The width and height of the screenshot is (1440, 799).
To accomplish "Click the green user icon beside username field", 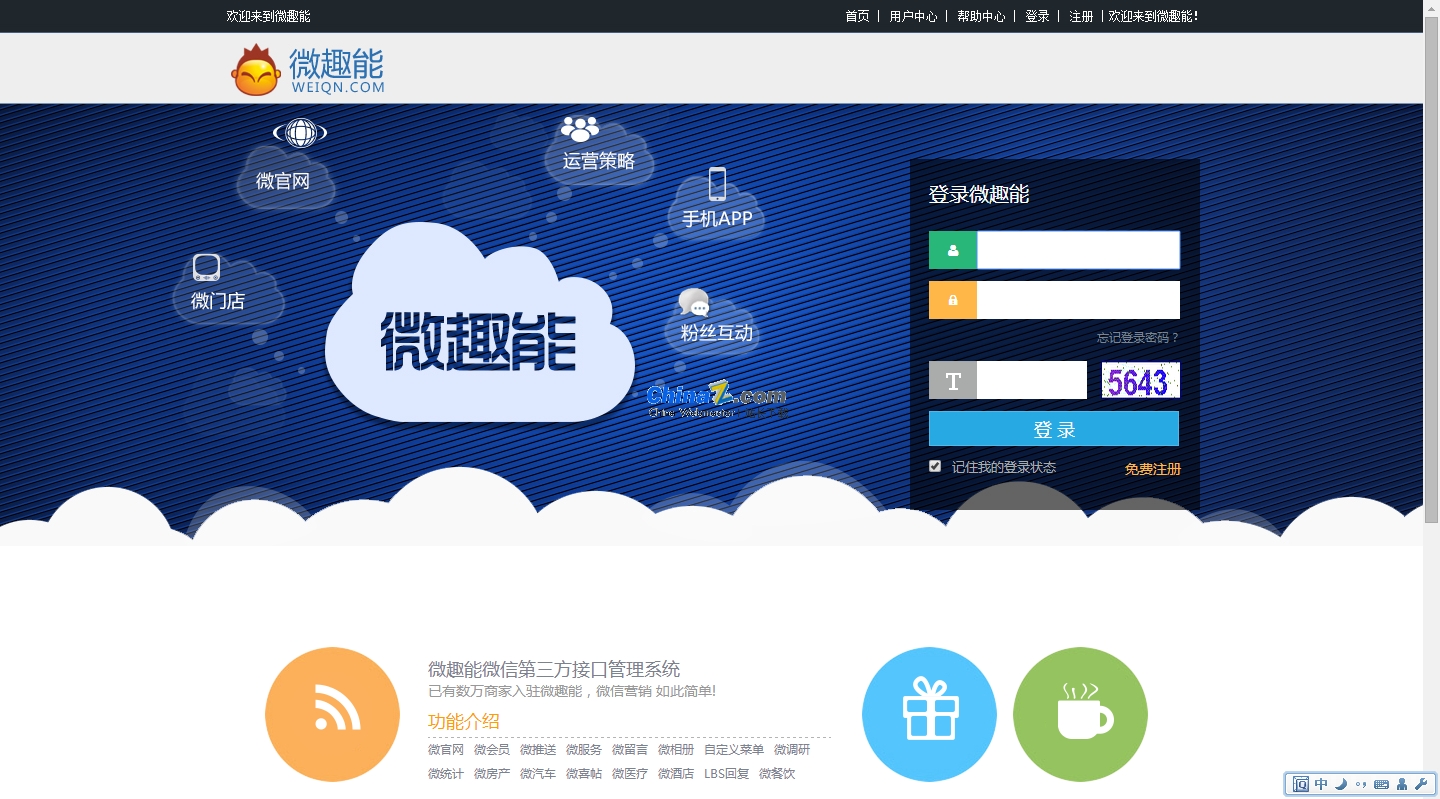I will (x=953, y=250).
